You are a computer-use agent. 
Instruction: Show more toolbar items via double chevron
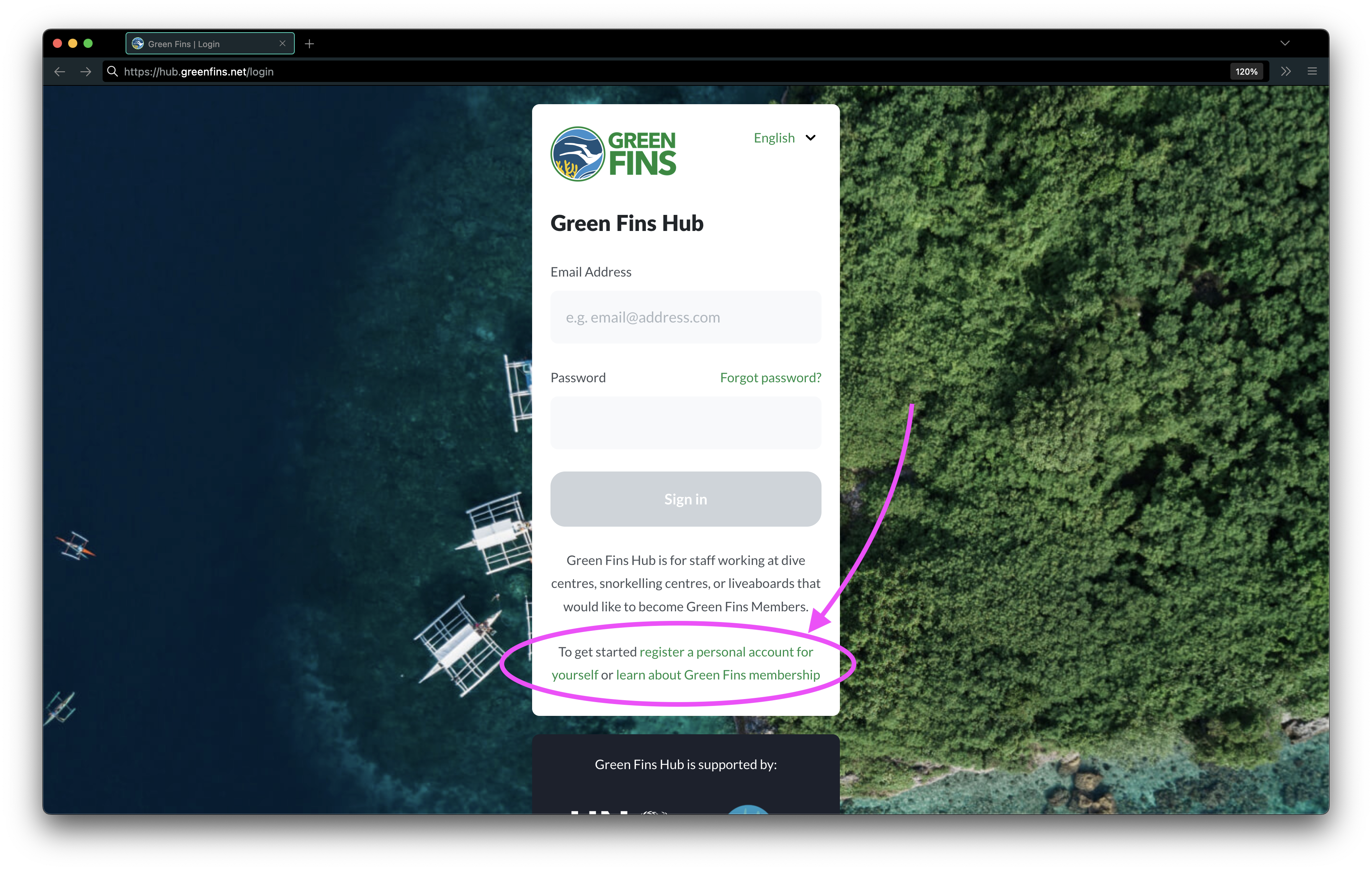click(1286, 71)
